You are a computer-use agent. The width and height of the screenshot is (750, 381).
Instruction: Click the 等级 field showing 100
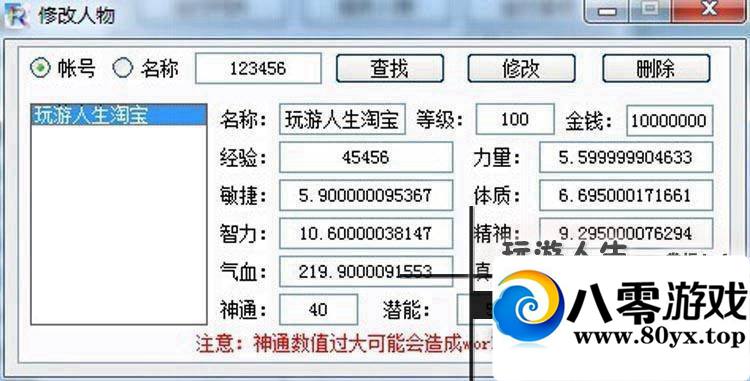pos(515,119)
